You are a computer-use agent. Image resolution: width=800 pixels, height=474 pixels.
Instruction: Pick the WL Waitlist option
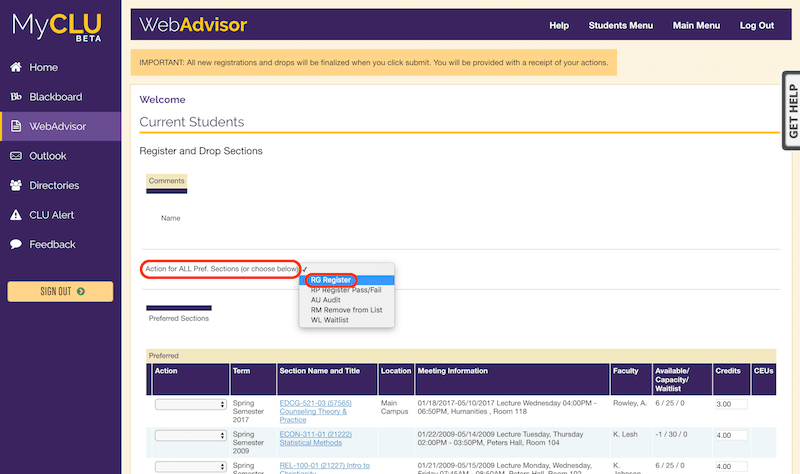pyautogui.click(x=332, y=320)
